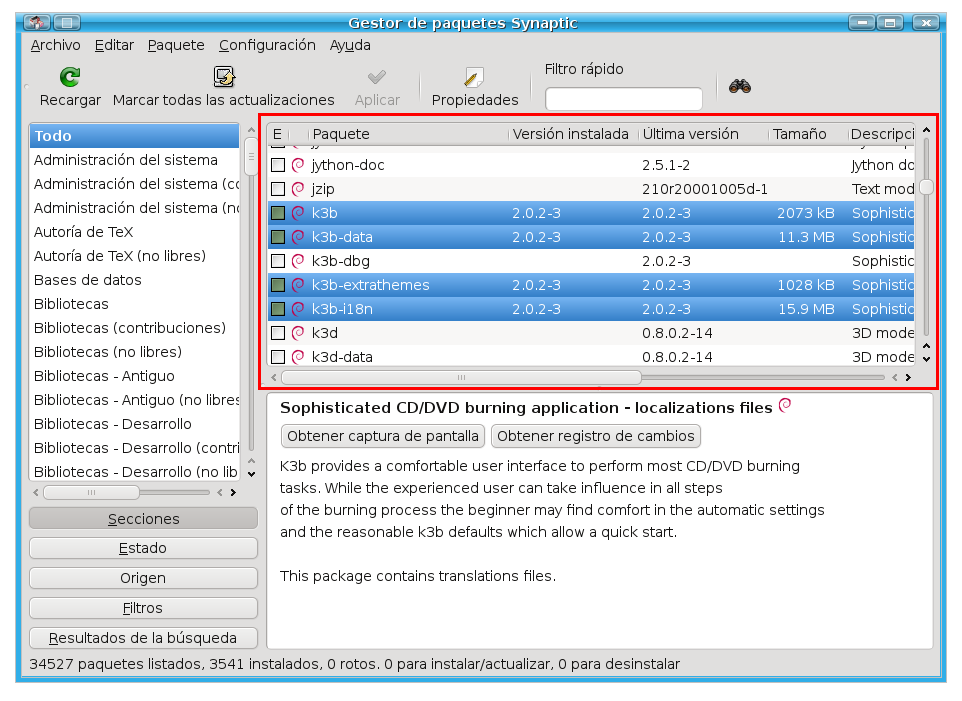Click Debian swirl icon in jython-doc row
The width and height of the screenshot is (962, 701).
(298, 165)
